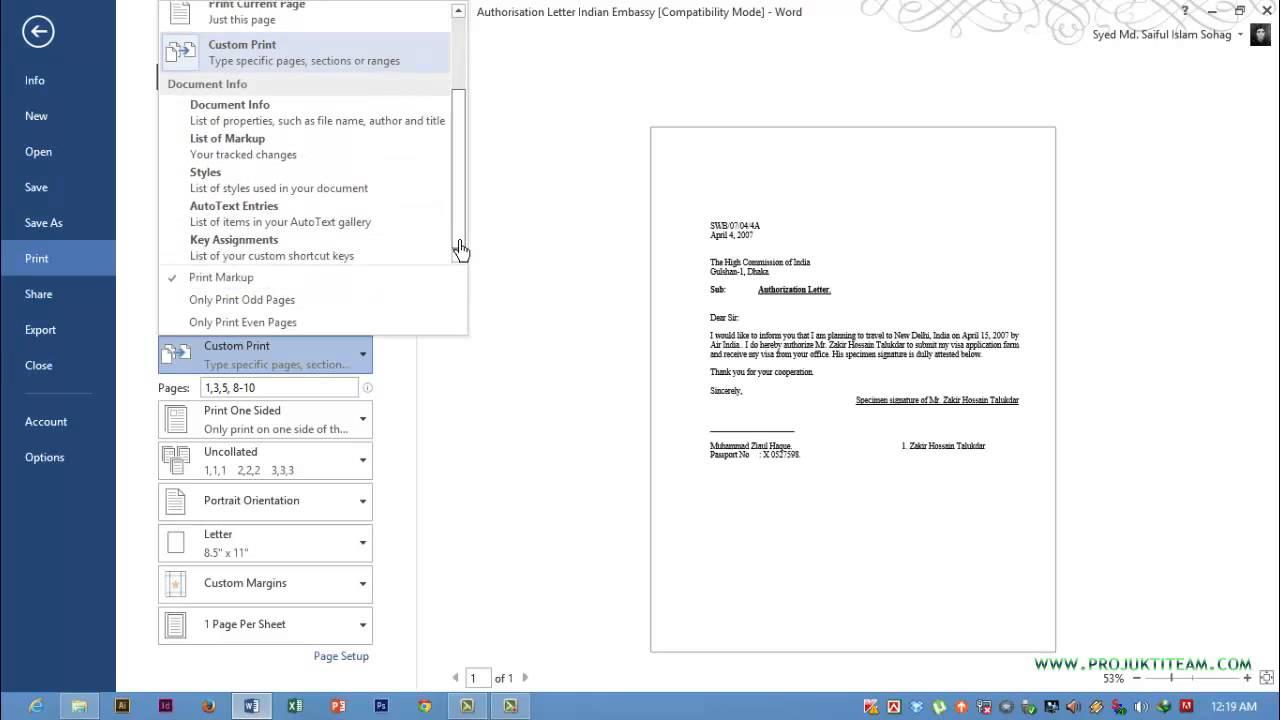
Task: Click the dropdown list scroll-up arrow
Action: click(458, 11)
